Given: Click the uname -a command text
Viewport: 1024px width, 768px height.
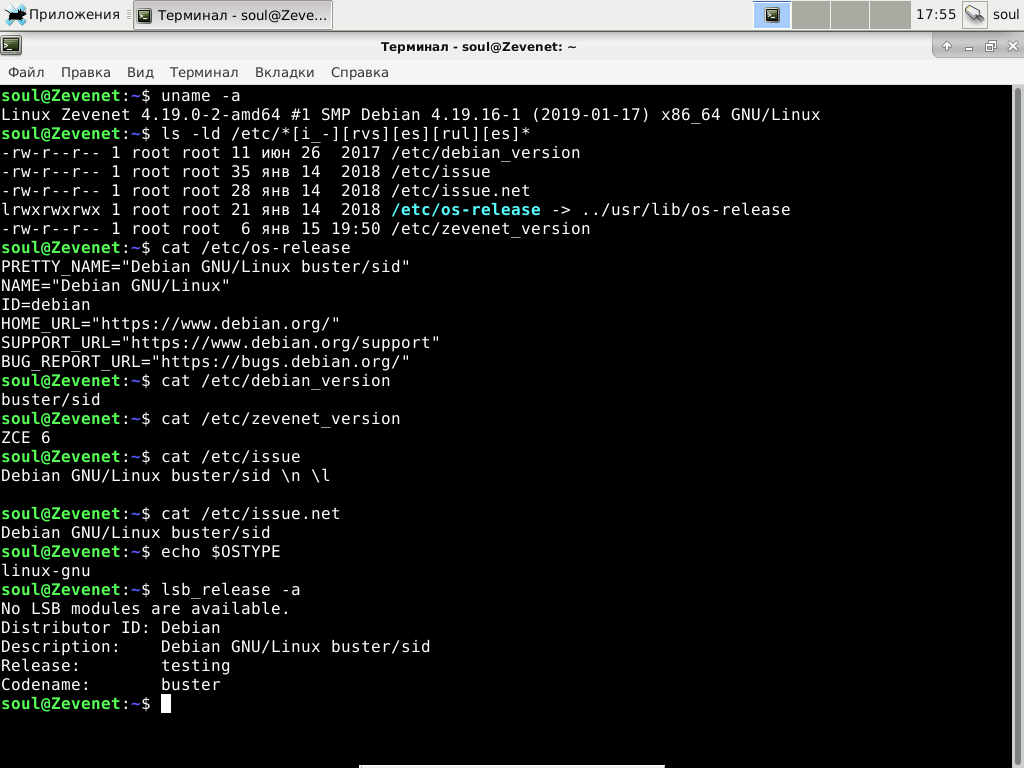Looking at the screenshot, I should 200,96.
